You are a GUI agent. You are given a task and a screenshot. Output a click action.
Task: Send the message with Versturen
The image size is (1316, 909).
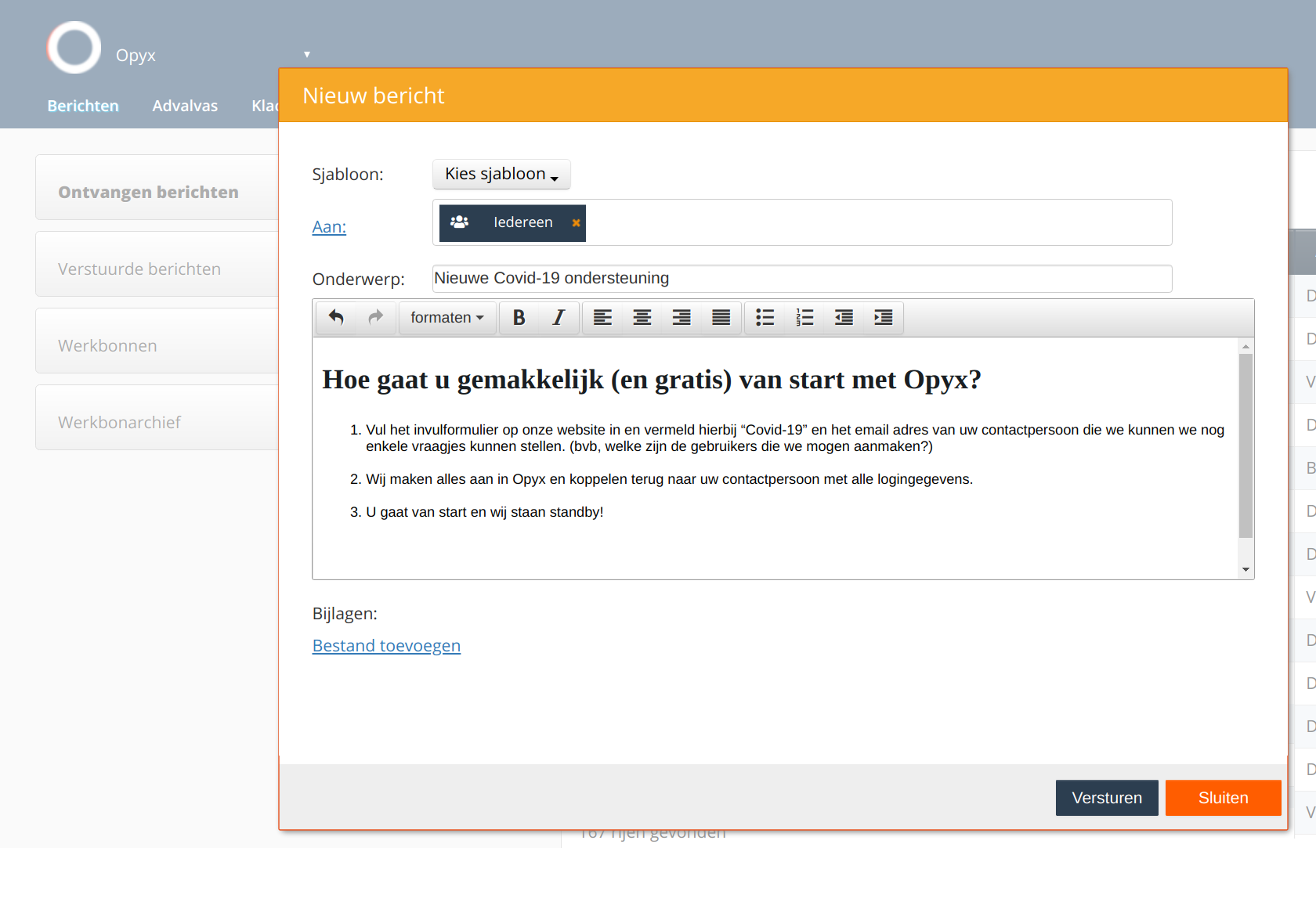(x=1107, y=798)
